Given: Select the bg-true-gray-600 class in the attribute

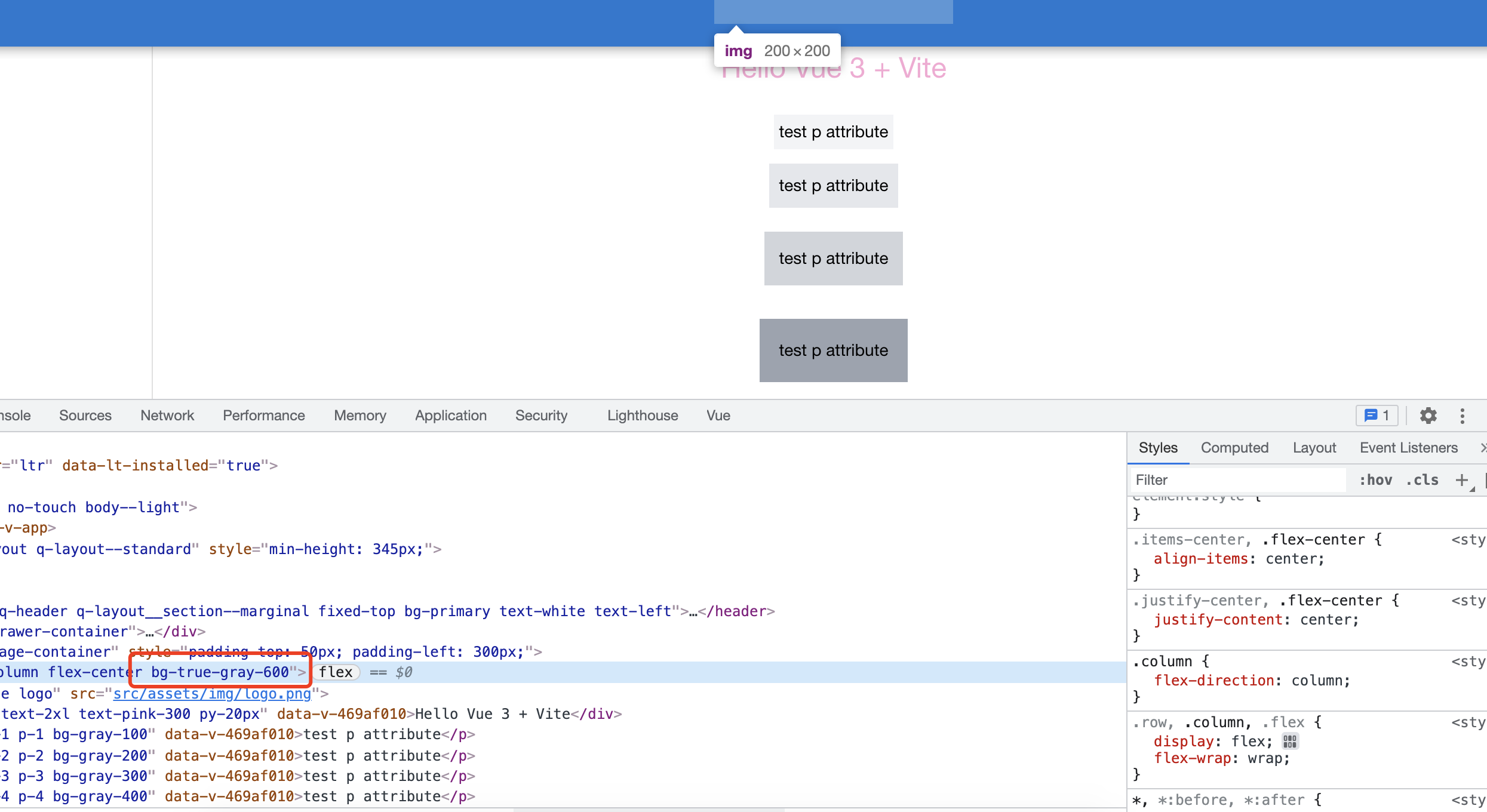Looking at the screenshot, I should pos(220,672).
